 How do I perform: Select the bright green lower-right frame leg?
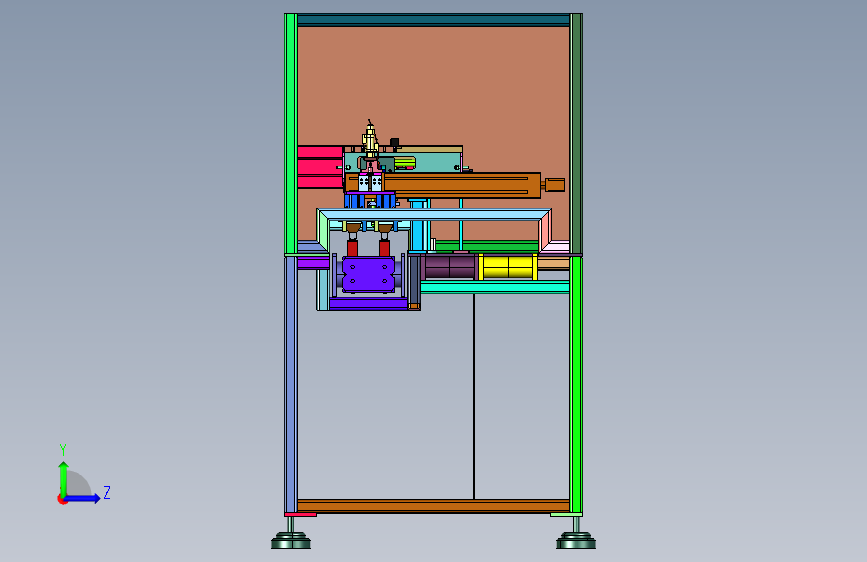[x=576, y=384]
